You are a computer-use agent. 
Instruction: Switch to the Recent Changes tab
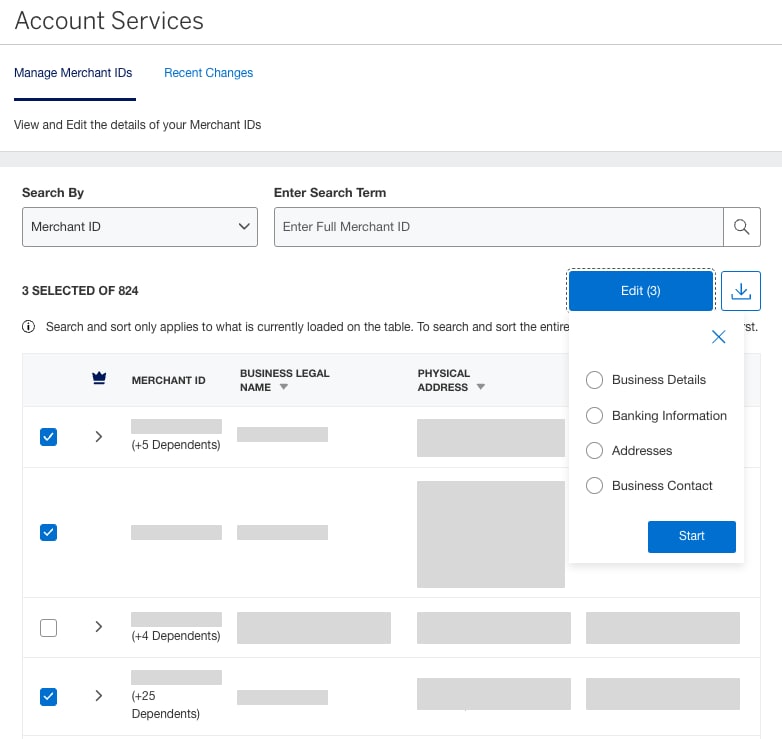click(x=208, y=73)
